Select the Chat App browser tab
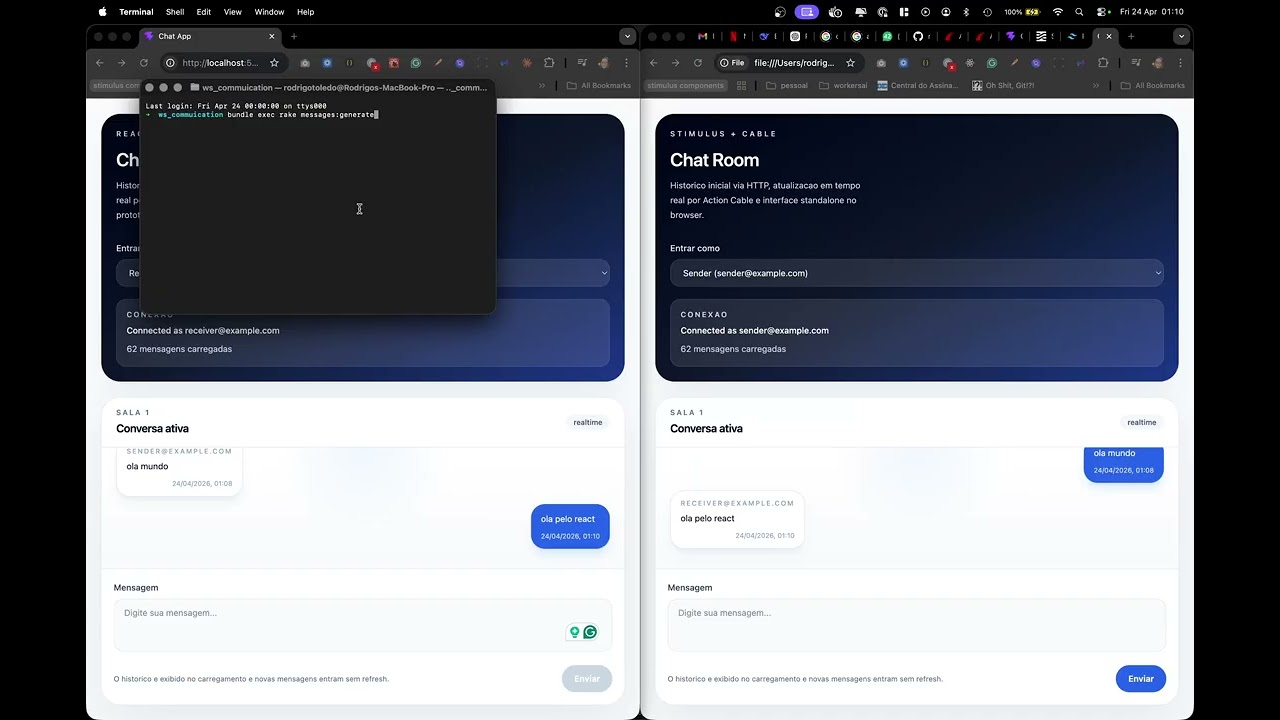Viewport: 1280px width, 720px height. (x=210, y=36)
